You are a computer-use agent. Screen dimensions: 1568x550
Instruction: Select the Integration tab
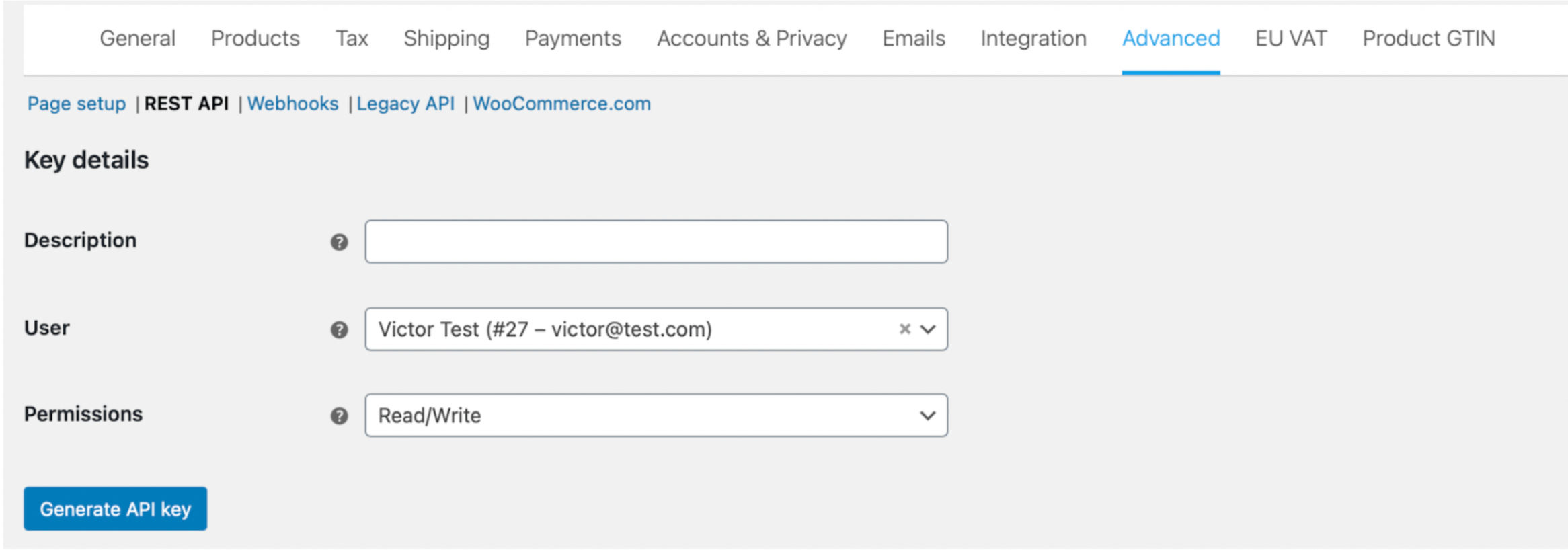[1033, 38]
